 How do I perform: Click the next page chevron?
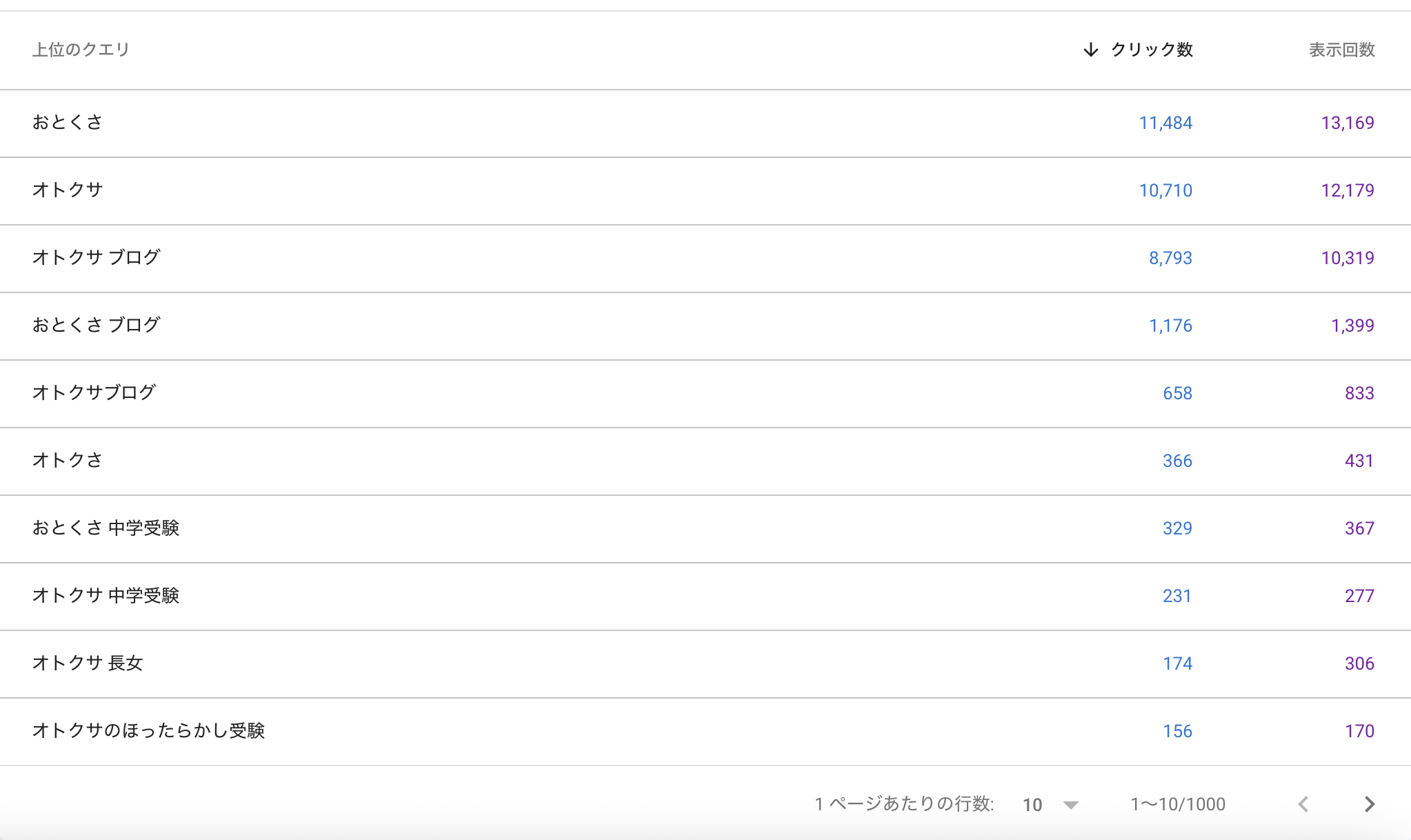point(1371,804)
